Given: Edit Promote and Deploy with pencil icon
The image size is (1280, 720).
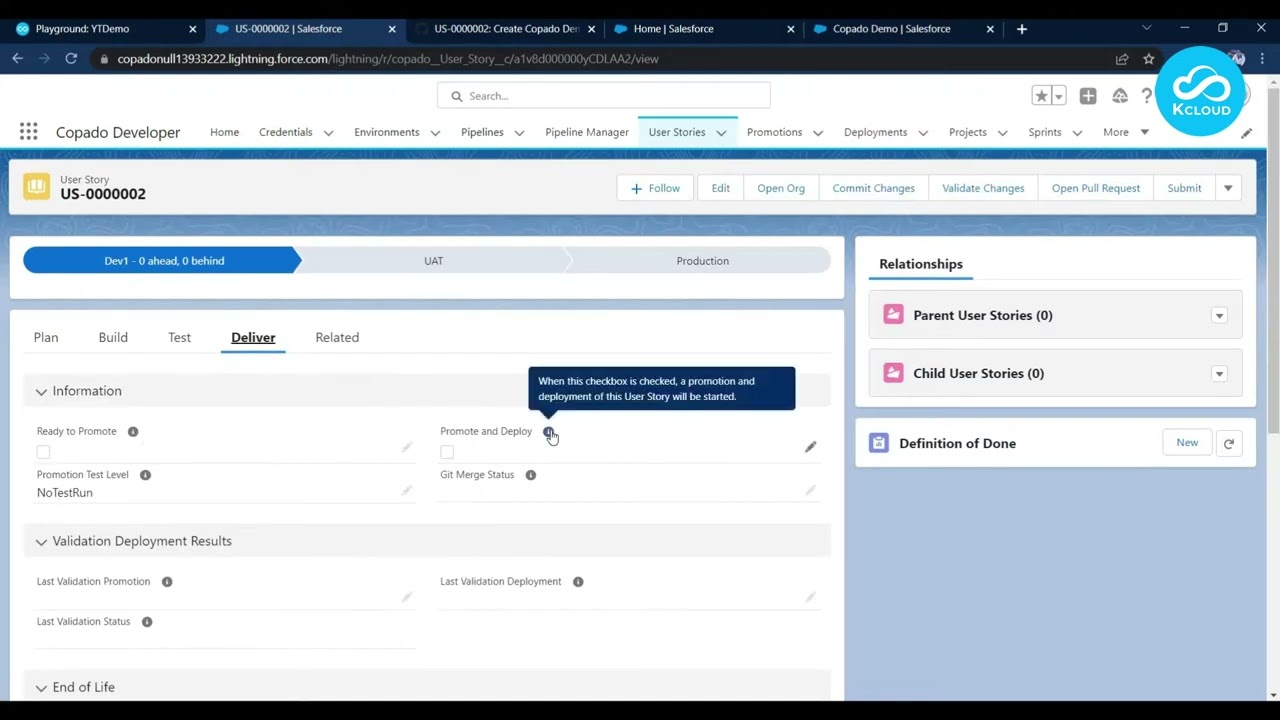Looking at the screenshot, I should point(810,447).
